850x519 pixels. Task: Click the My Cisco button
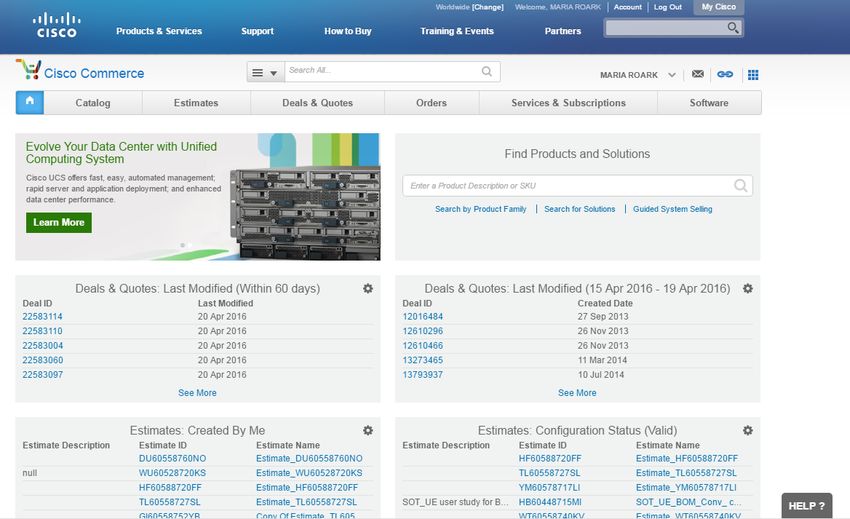click(719, 7)
